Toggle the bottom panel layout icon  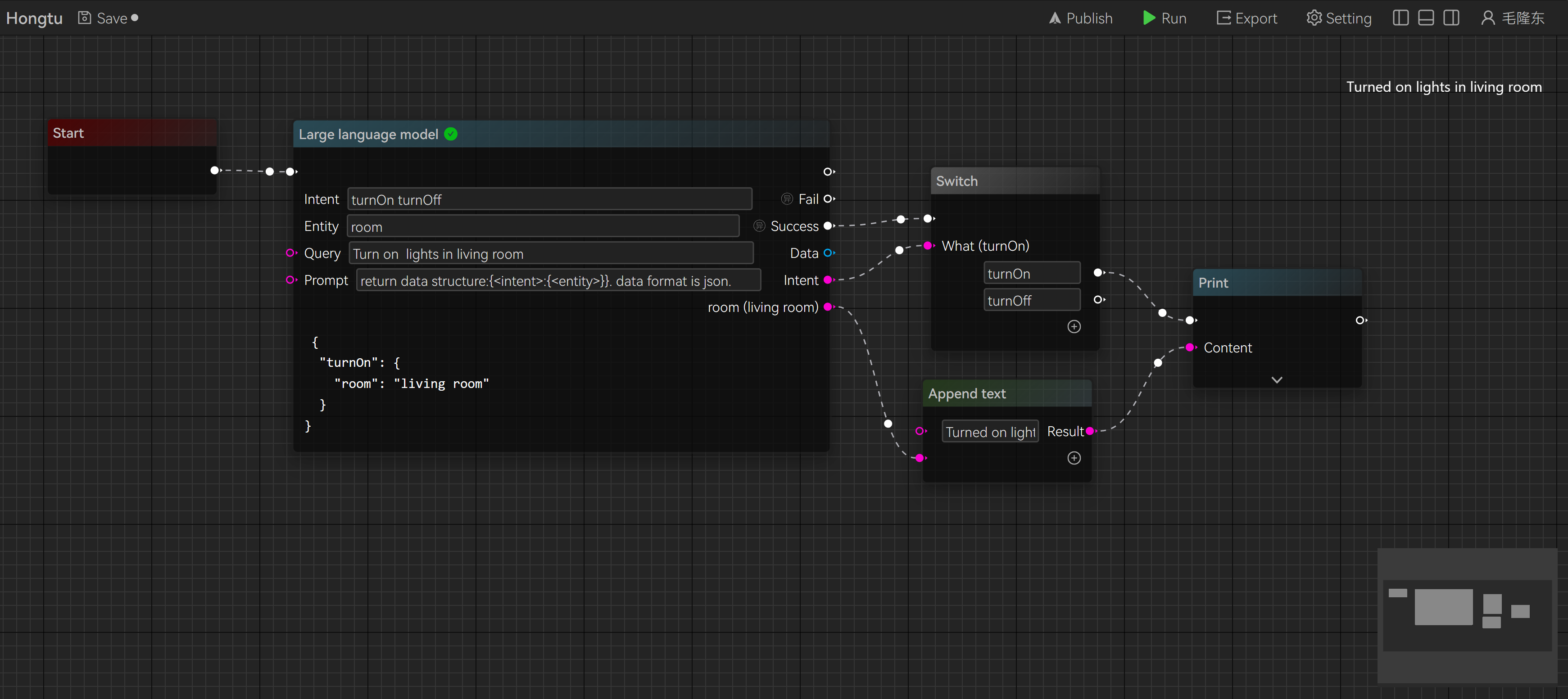[x=1426, y=18]
